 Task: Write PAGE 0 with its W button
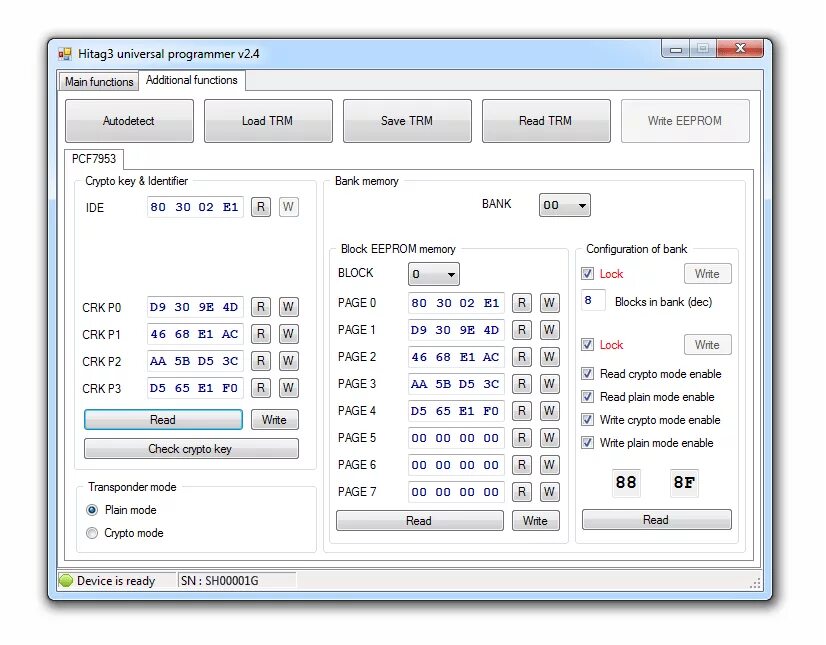tap(549, 303)
